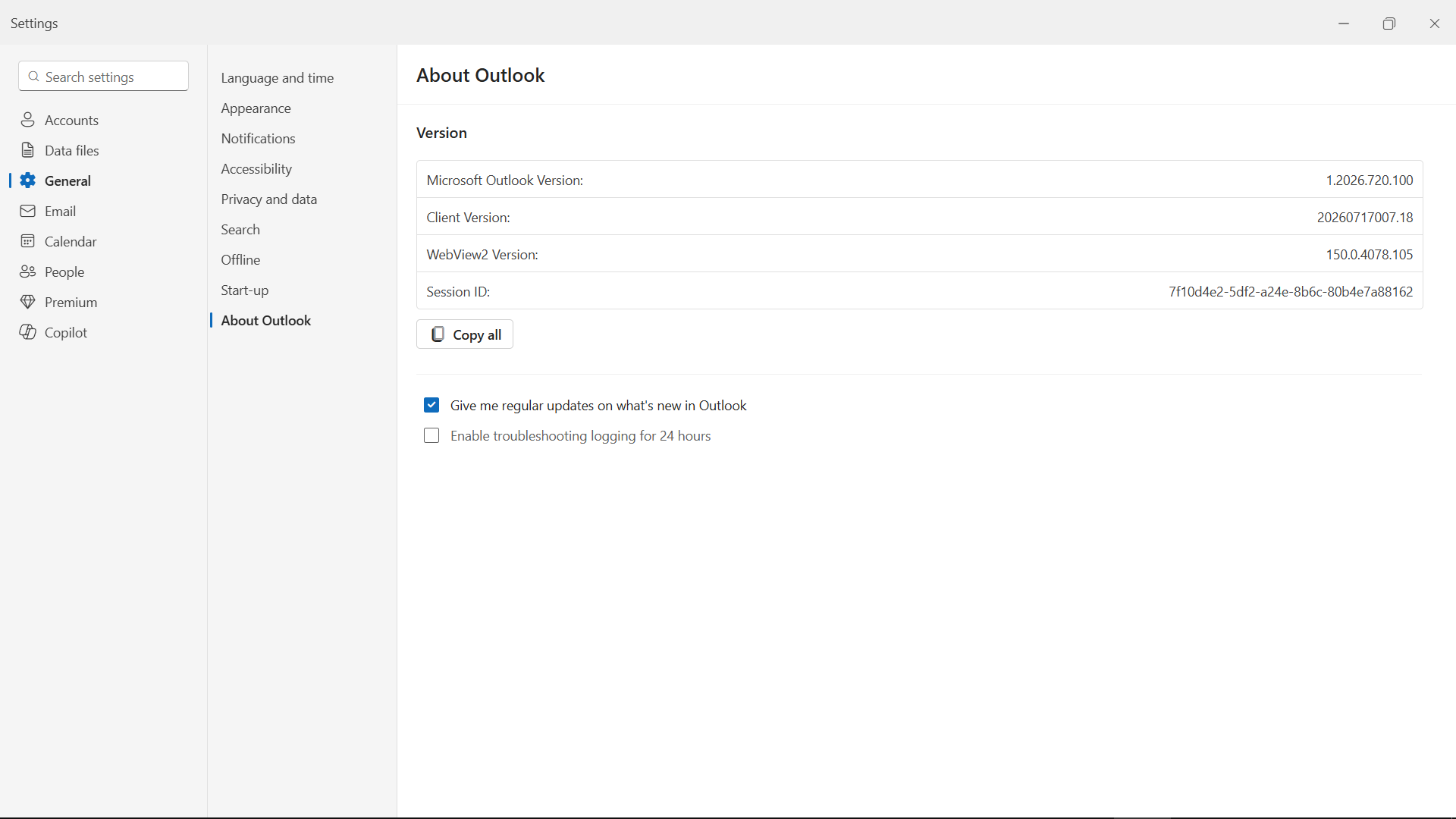Select Privacy and data

tap(269, 199)
